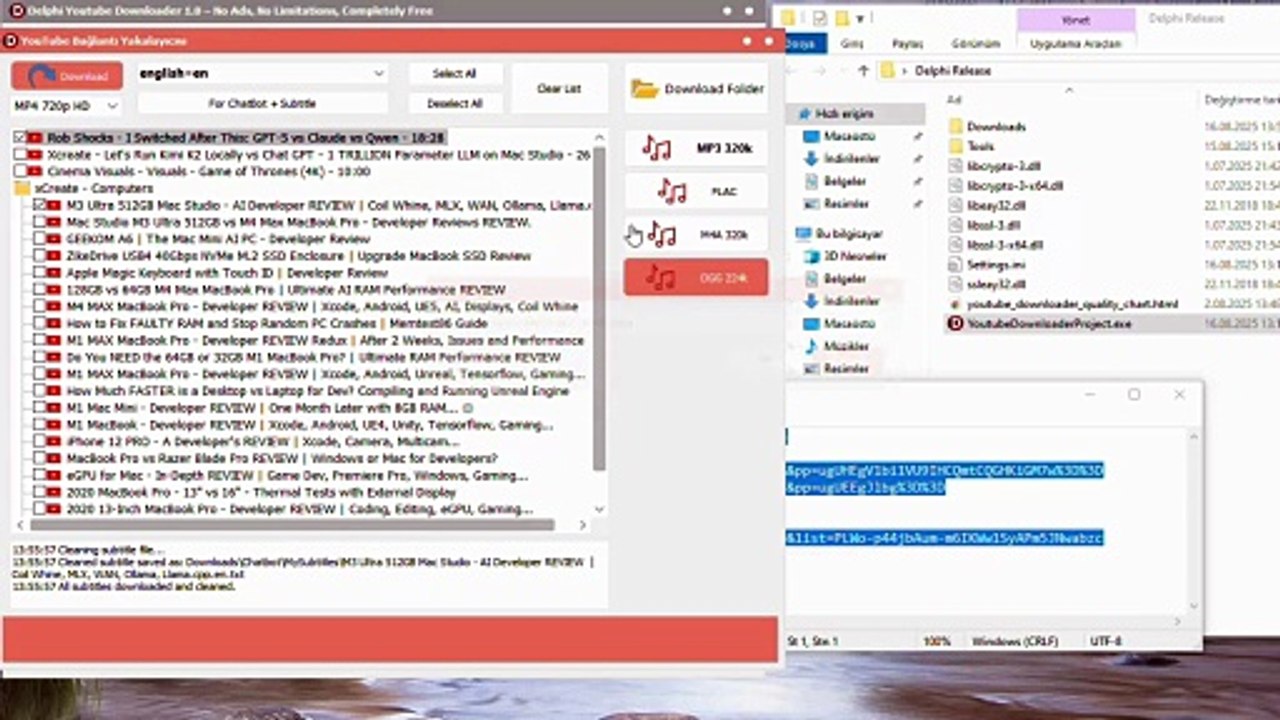Viewport: 1280px width, 720px height.
Task: Open the Görünüm ribbon tab
Action: 974,44
